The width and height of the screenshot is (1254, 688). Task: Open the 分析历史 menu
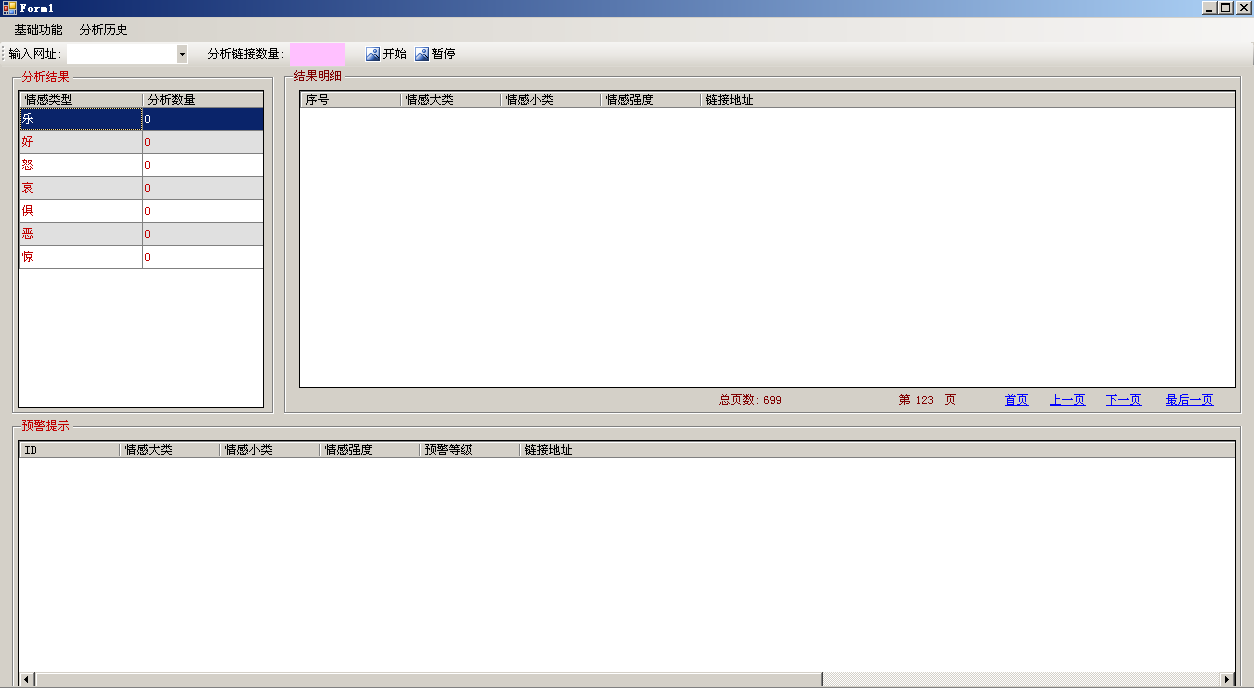[x=104, y=30]
